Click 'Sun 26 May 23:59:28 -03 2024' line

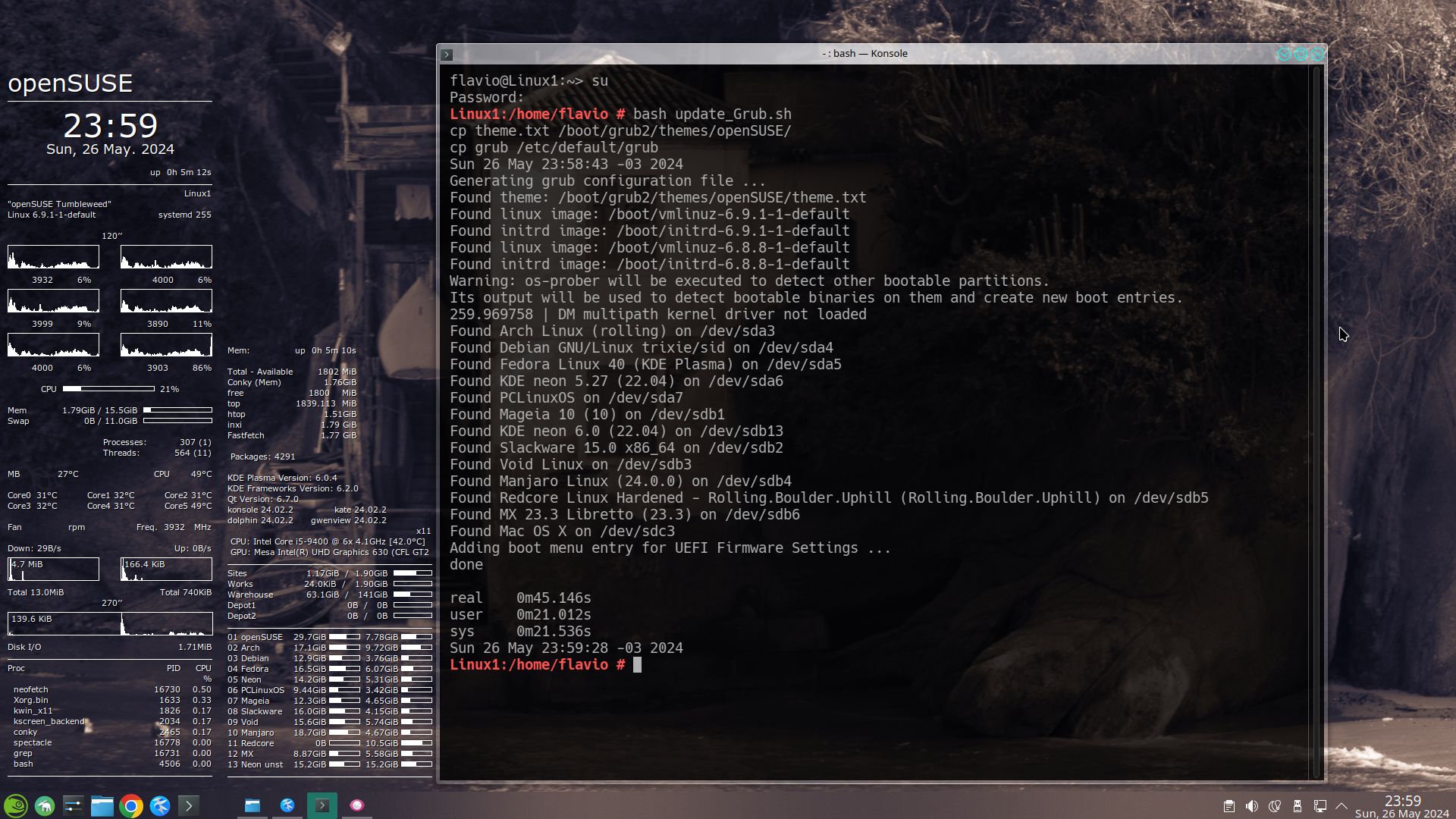tap(566, 648)
